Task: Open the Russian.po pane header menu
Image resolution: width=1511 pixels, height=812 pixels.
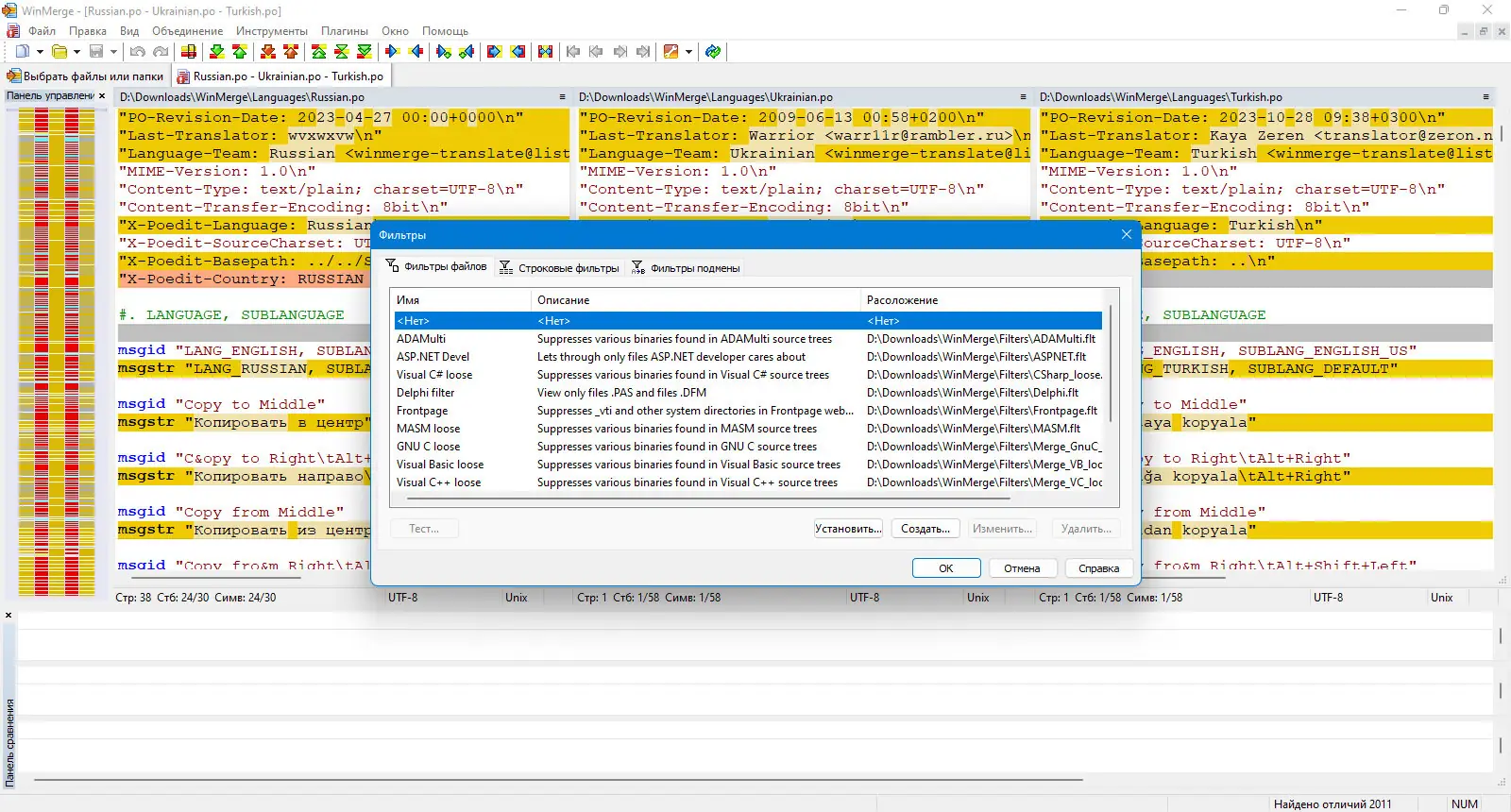Action: [x=562, y=97]
